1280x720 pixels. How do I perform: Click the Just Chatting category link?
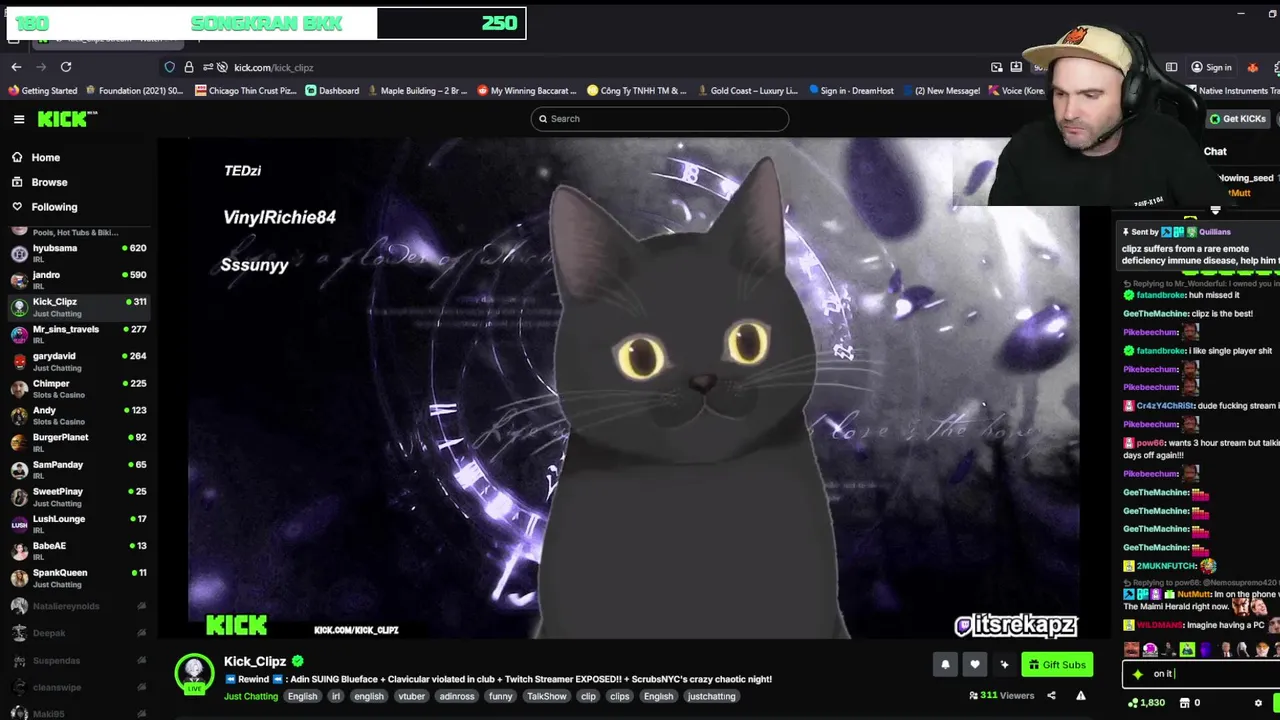pos(251,696)
